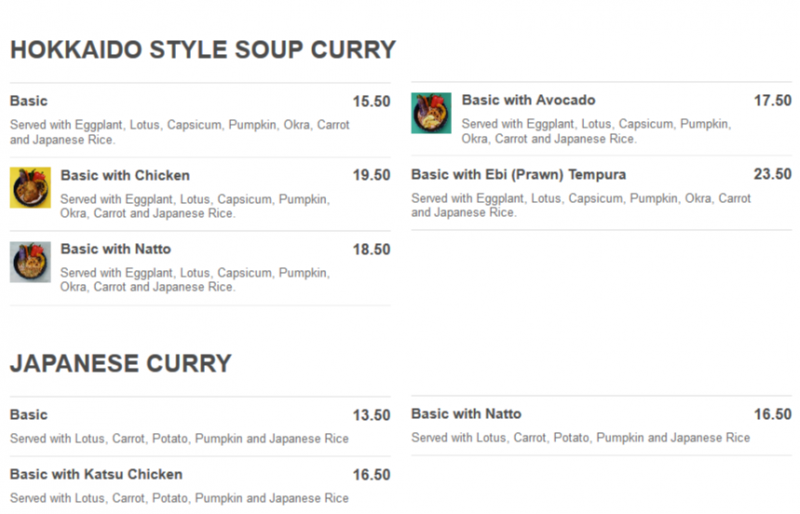Click the 17.50 Basic with Avocado price

[772, 101]
